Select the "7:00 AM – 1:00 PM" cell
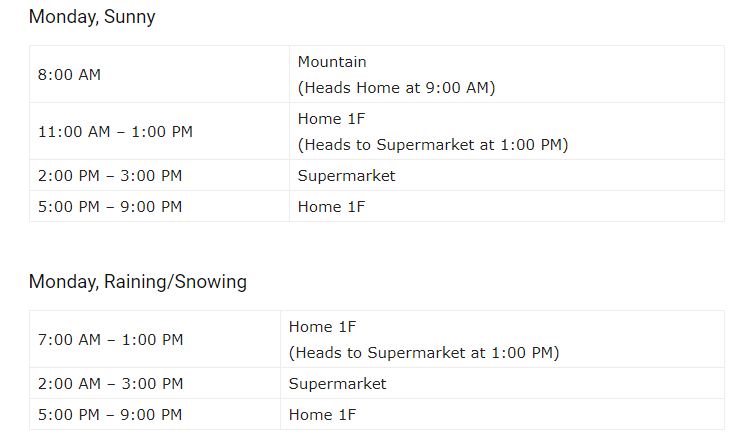This screenshot has height=445, width=741. tap(110, 340)
